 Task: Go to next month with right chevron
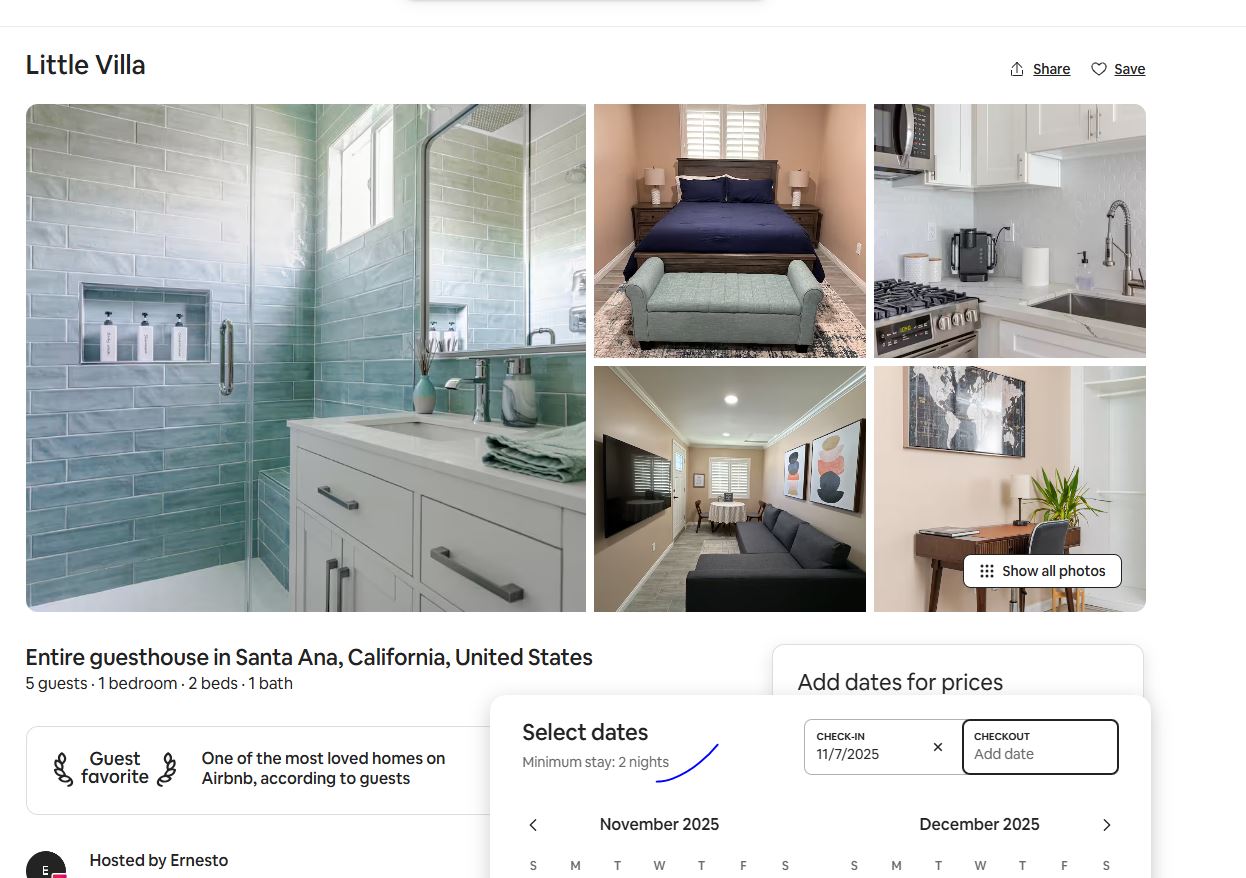[x=1106, y=825]
